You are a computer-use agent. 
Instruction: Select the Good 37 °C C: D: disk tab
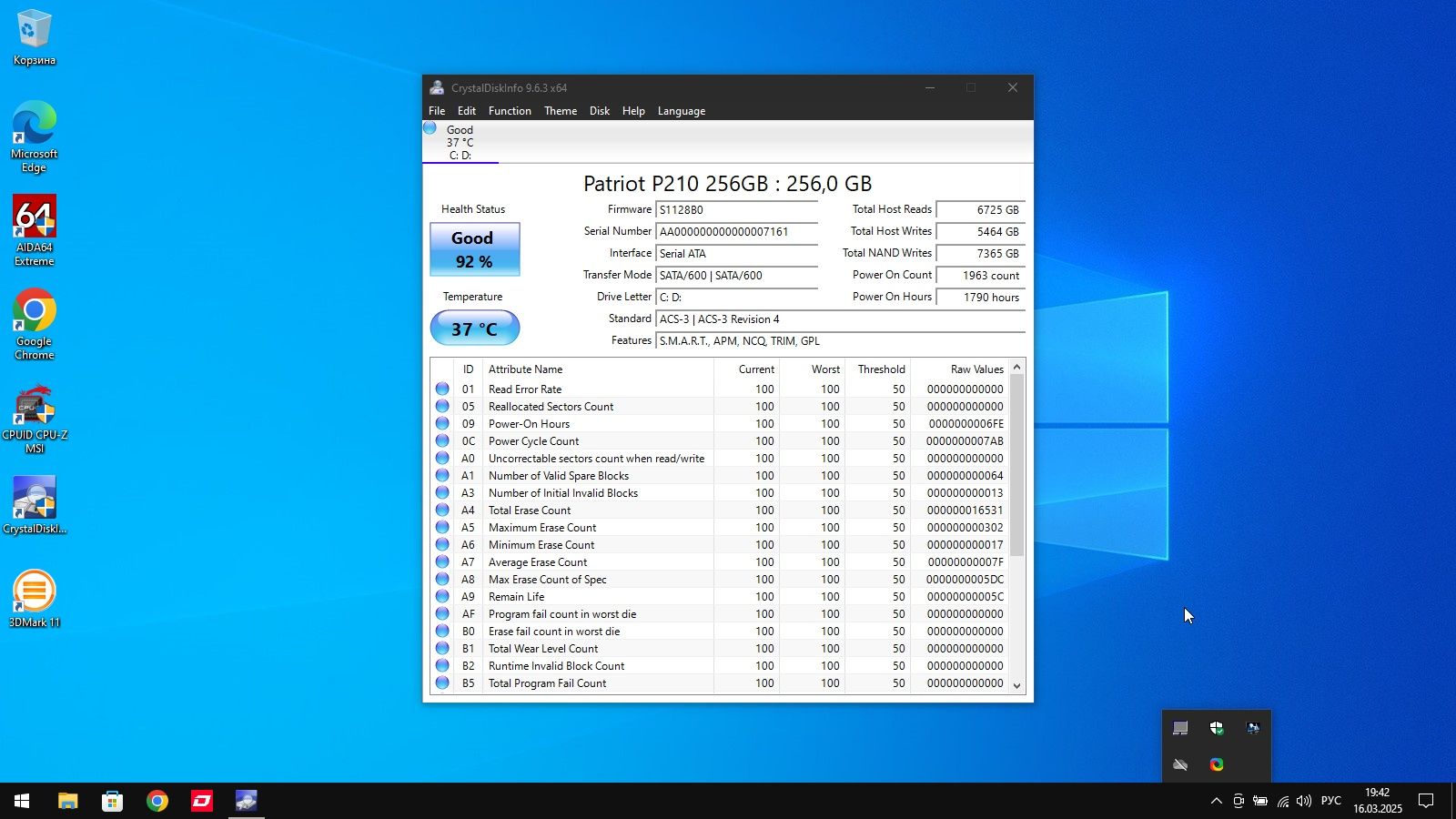click(460, 142)
